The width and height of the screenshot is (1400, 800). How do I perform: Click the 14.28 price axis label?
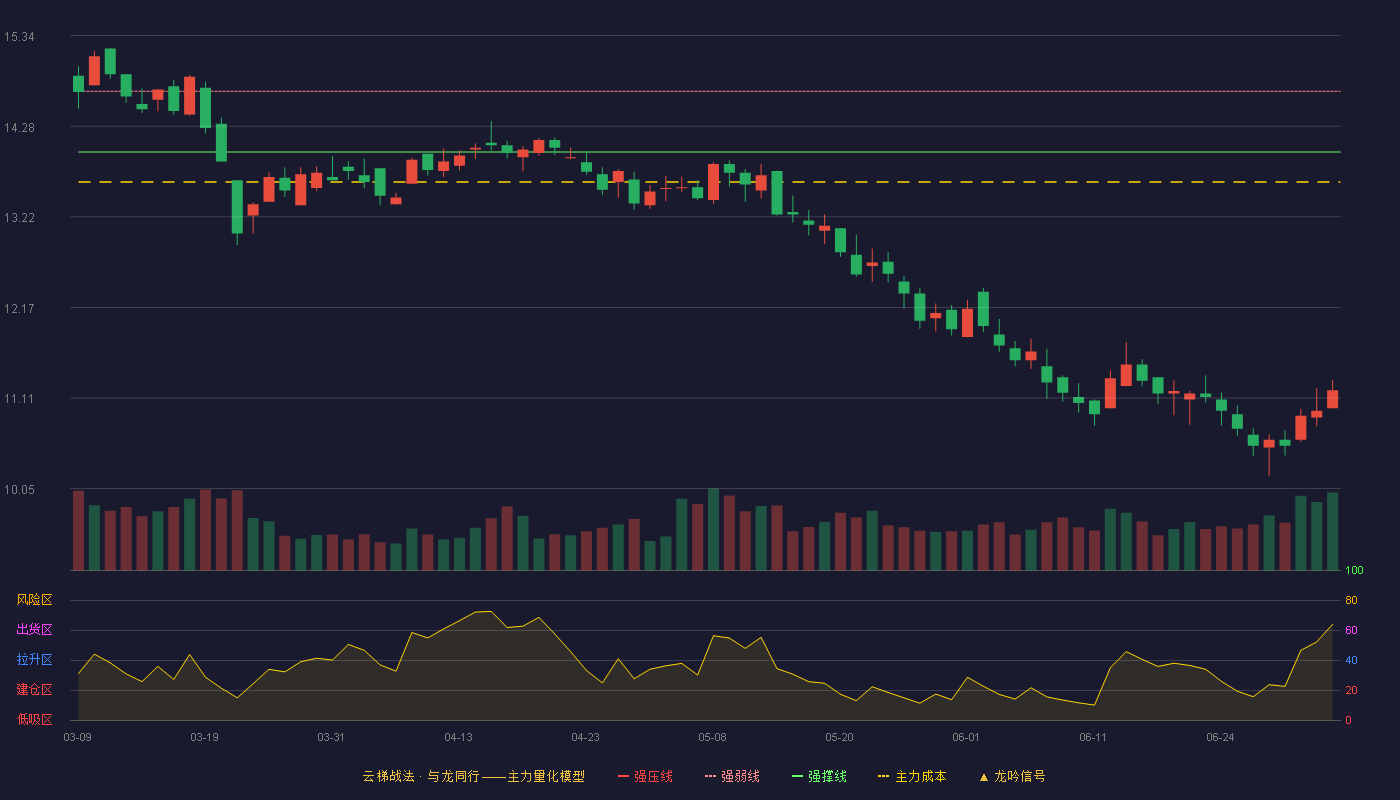click(x=19, y=127)
